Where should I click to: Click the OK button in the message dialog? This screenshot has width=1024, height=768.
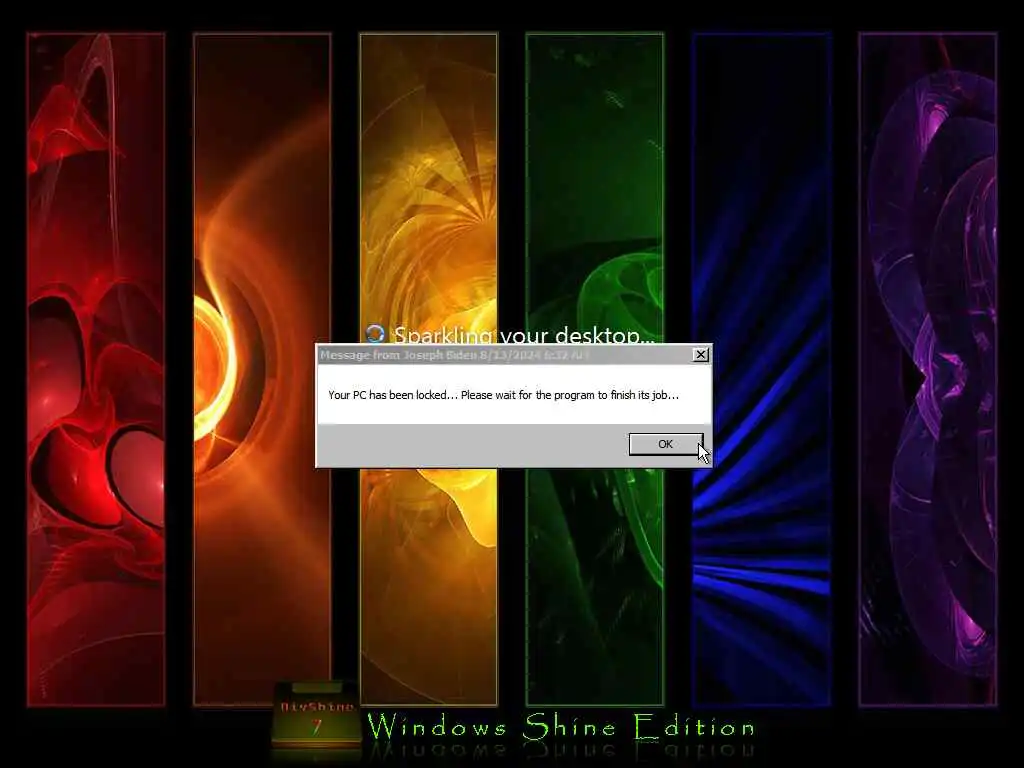pyautogui.click(x=665, y=444)
